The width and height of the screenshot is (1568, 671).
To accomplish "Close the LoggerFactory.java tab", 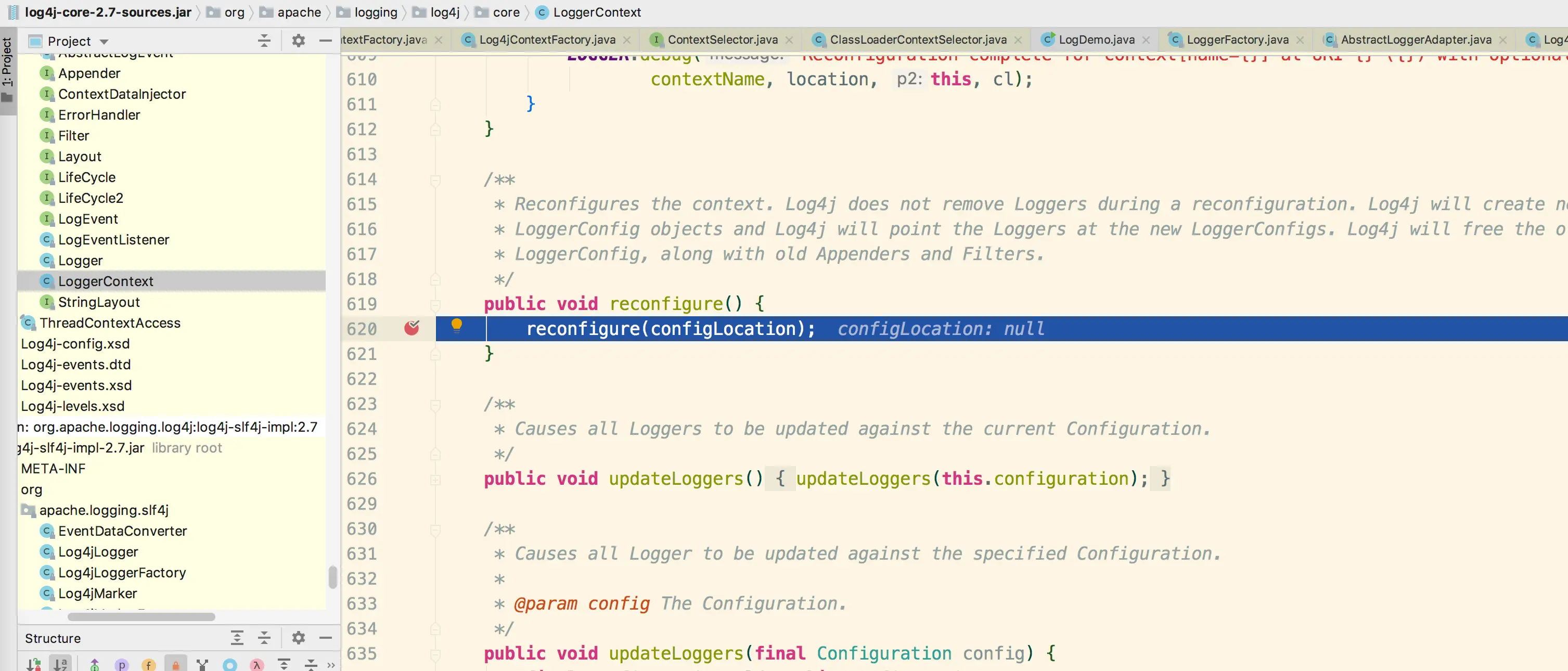I will 1300,40.
